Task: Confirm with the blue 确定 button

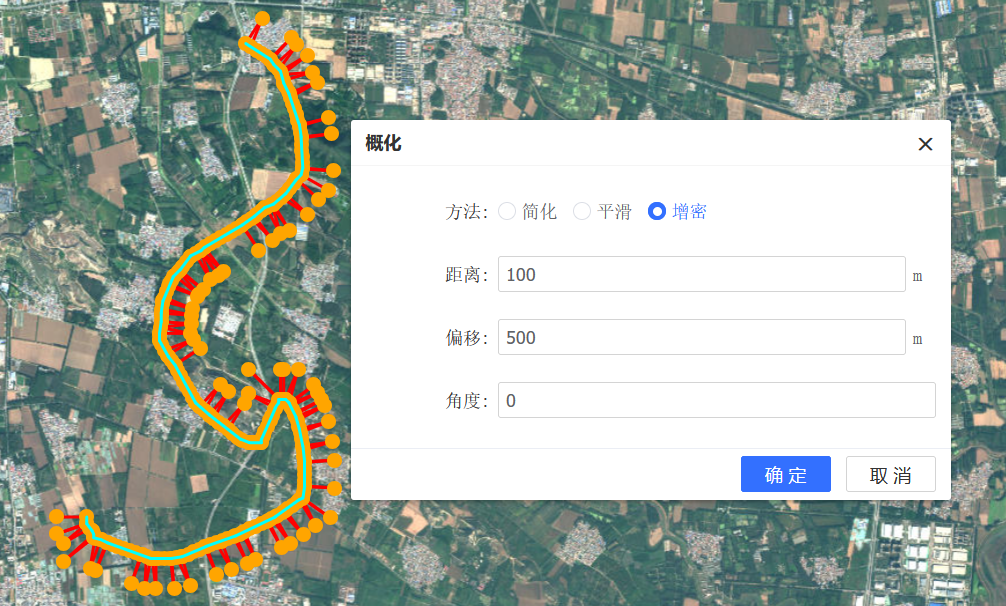Action: (785, 474)
